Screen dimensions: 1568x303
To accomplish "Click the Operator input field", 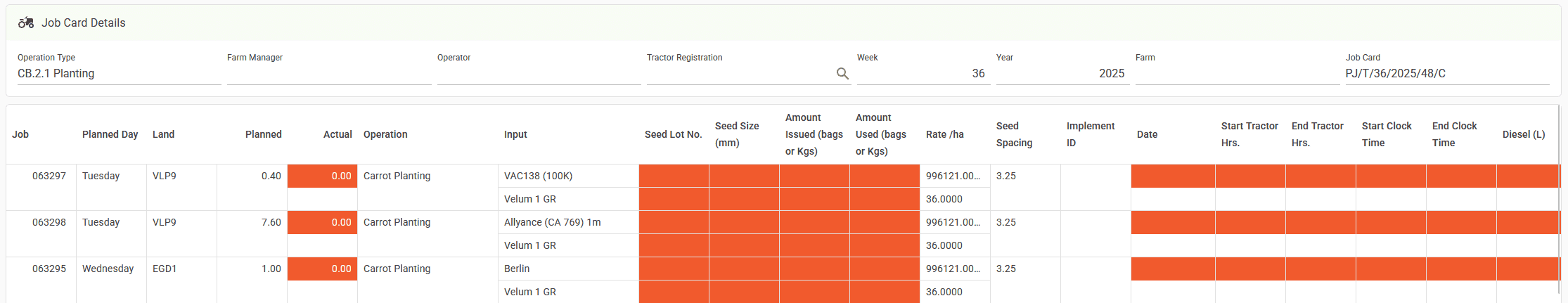I will coord(538,74).
